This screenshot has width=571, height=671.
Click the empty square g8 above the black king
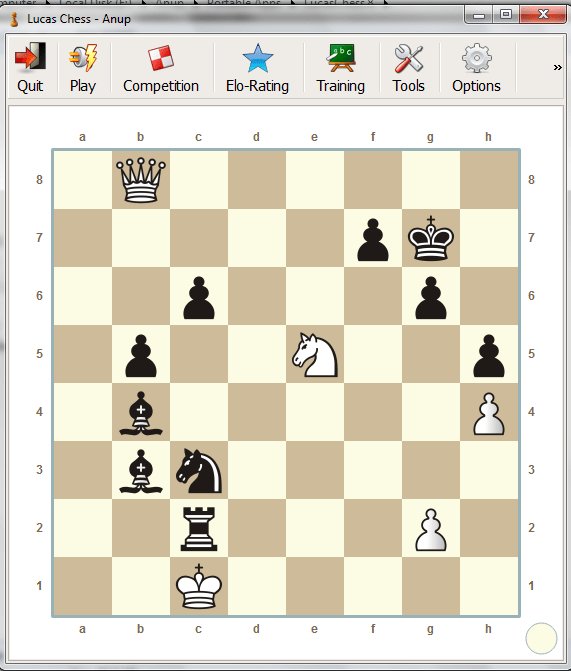tap(431, 180)
